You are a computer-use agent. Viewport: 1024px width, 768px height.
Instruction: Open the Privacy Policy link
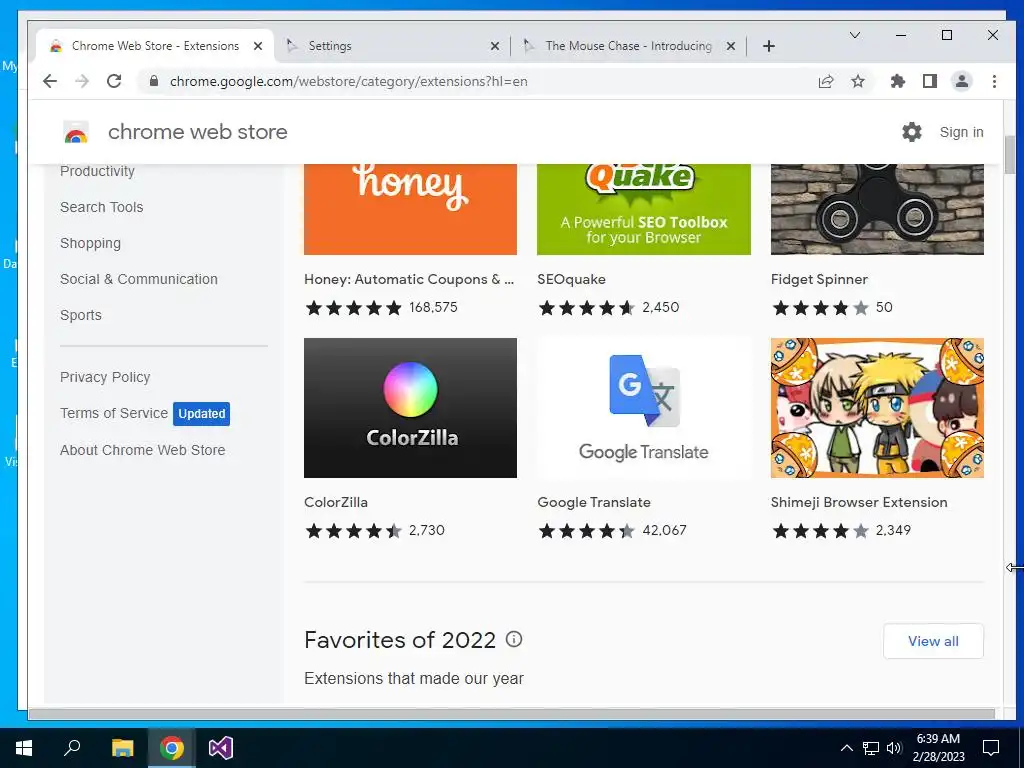pos(105,377)
